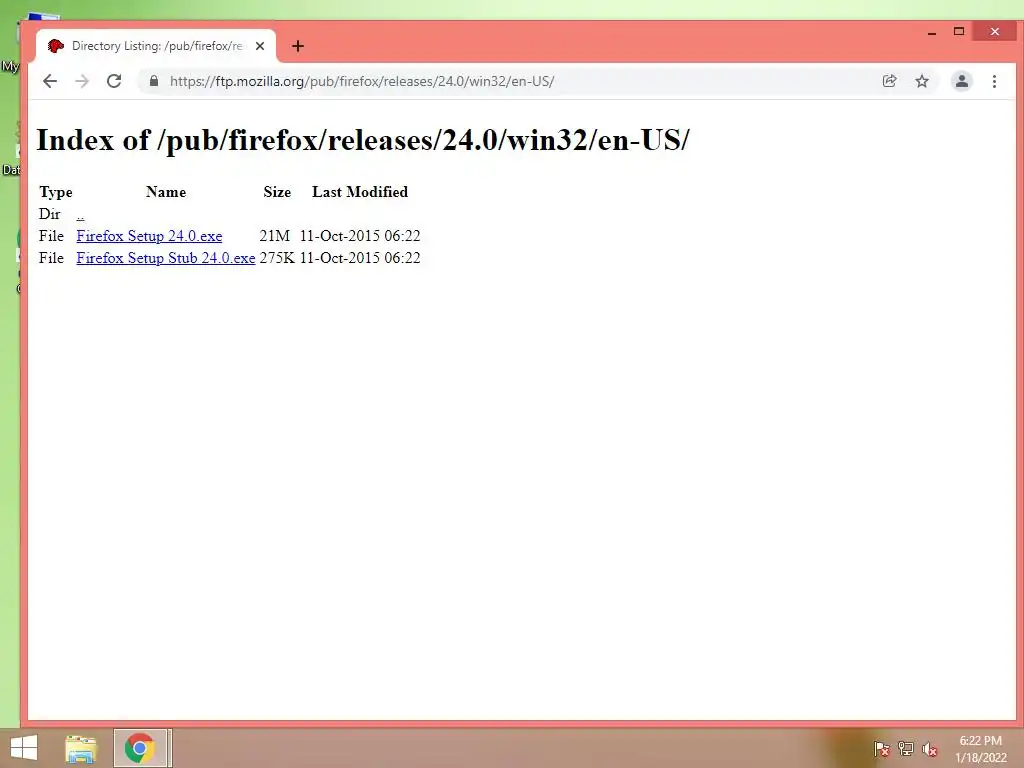View site security lock information
This screenshot has height=768, width=1024.
[x=153, y=81]
